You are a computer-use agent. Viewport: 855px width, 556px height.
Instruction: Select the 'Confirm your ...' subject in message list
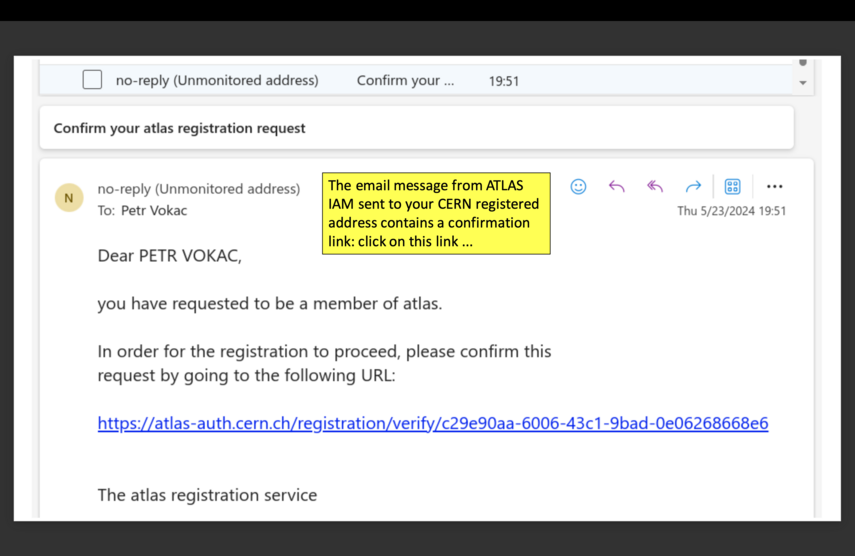tap(405, 81)
